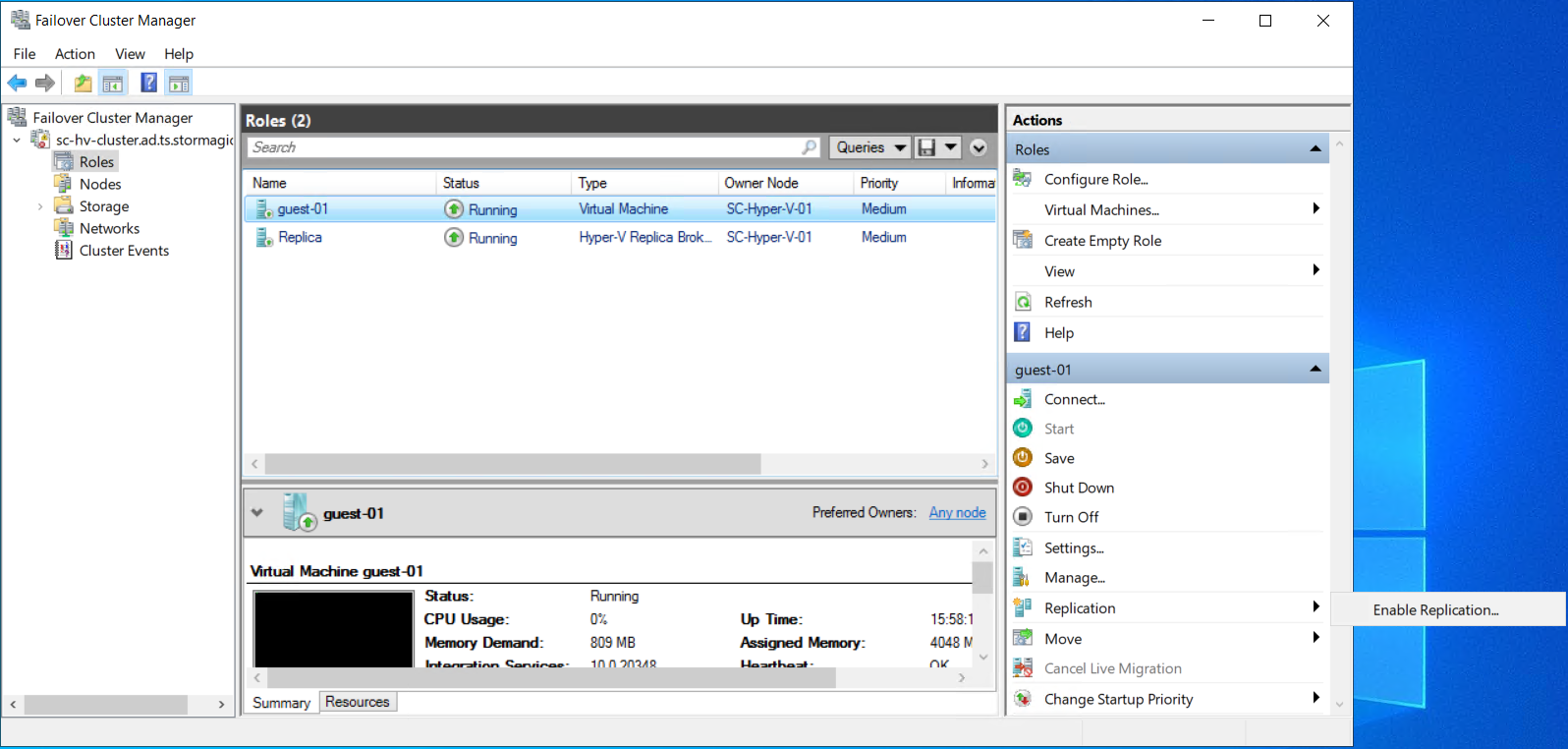
Task: Click the Settings icon for guest-01
Action: (x=1023, y=547)
